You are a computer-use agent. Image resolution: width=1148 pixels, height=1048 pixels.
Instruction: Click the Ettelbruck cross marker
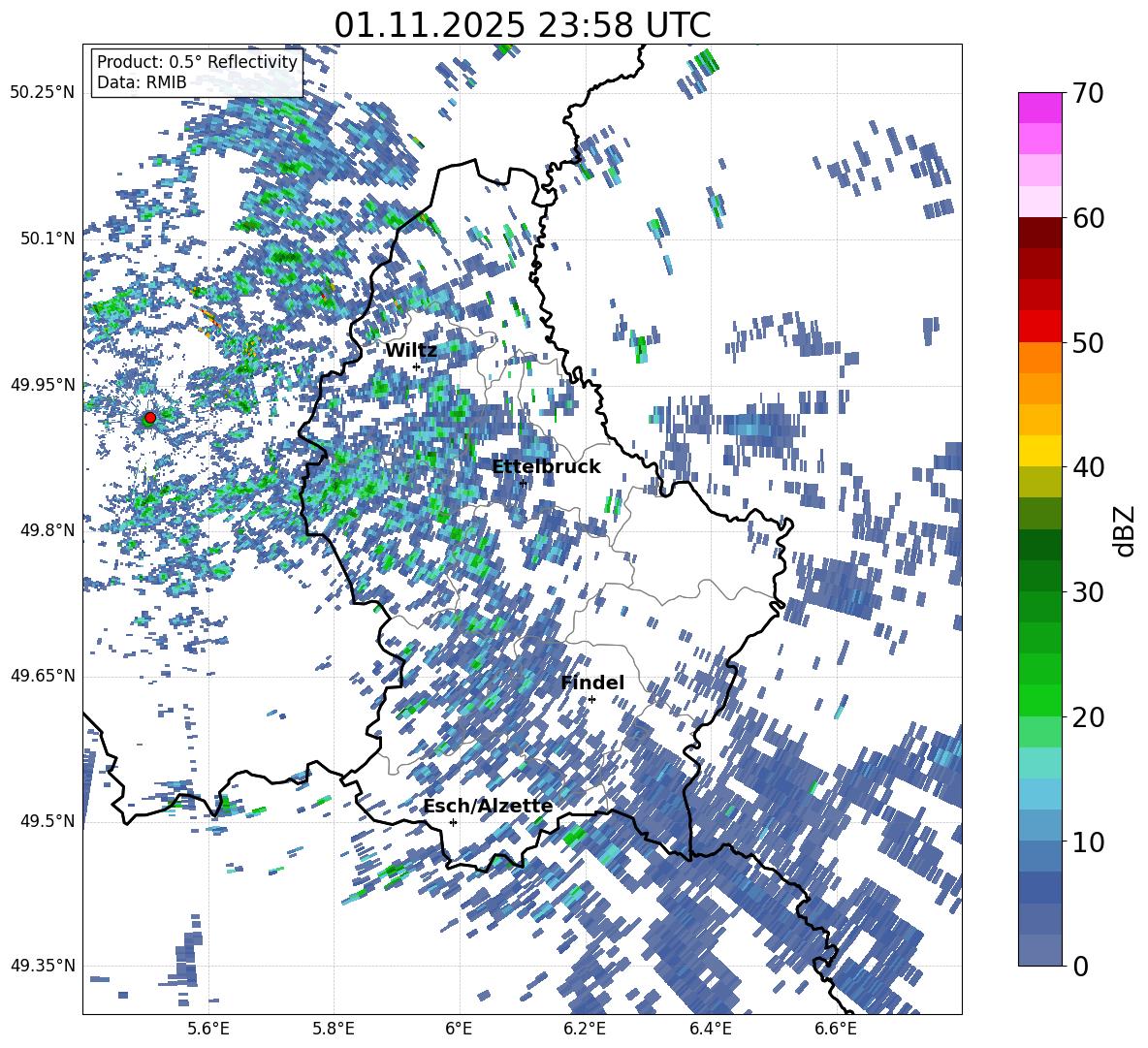coord(523,483)
